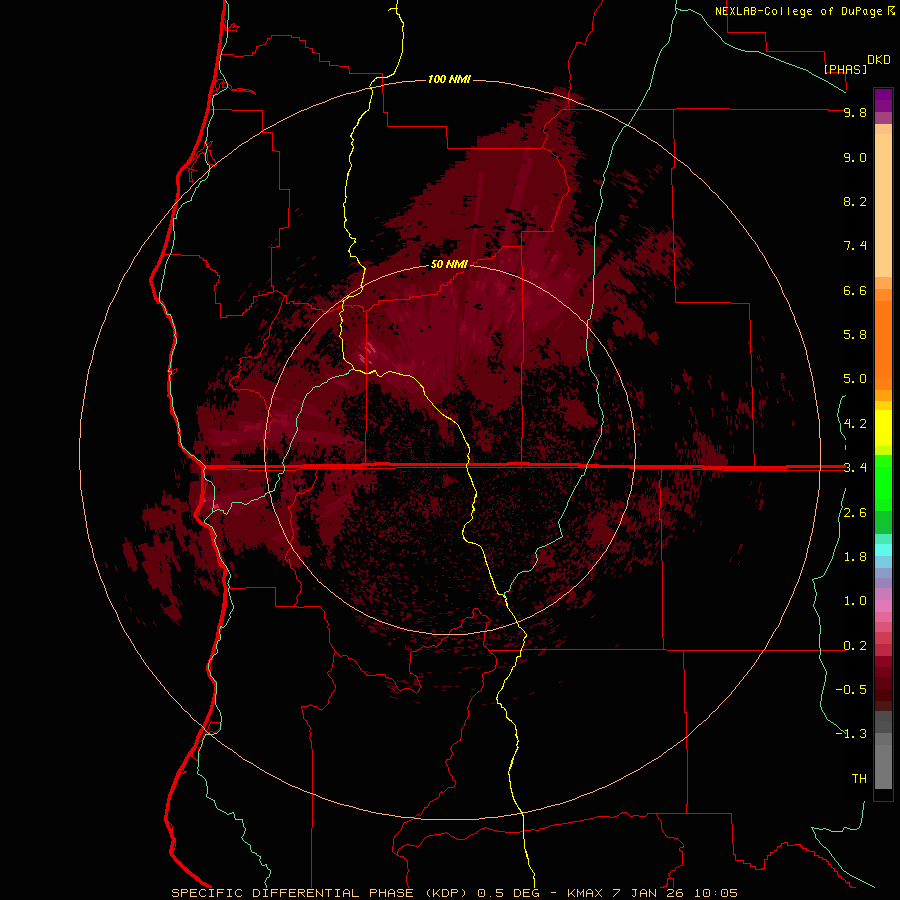The height and width of the screenshot is (900, 900).
Task: Click the 1.8 value on color scale
Action: [855, 557]
